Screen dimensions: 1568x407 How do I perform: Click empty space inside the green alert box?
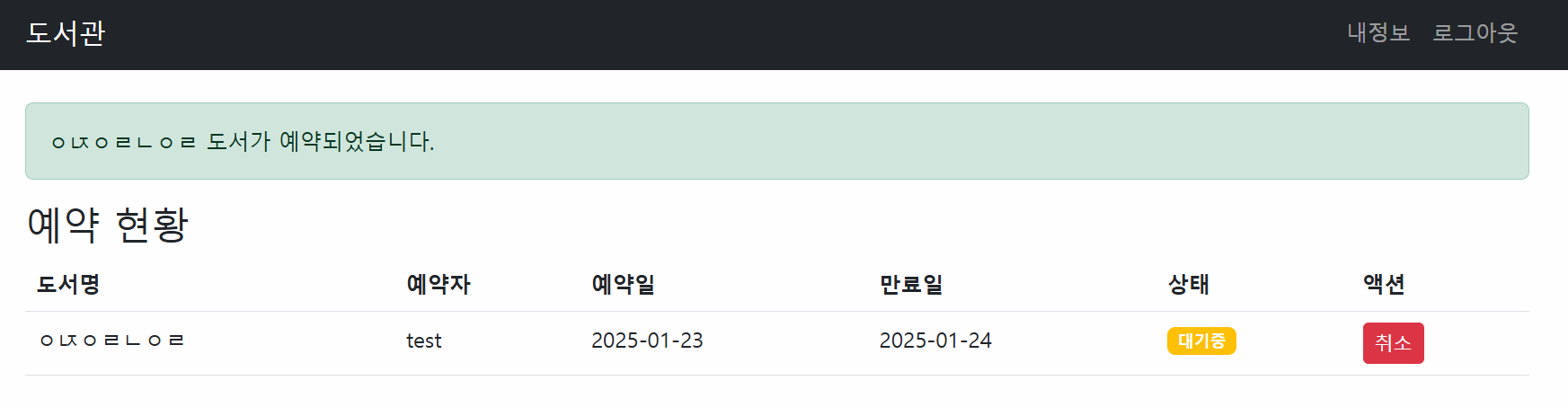click(x=988, y=141)
